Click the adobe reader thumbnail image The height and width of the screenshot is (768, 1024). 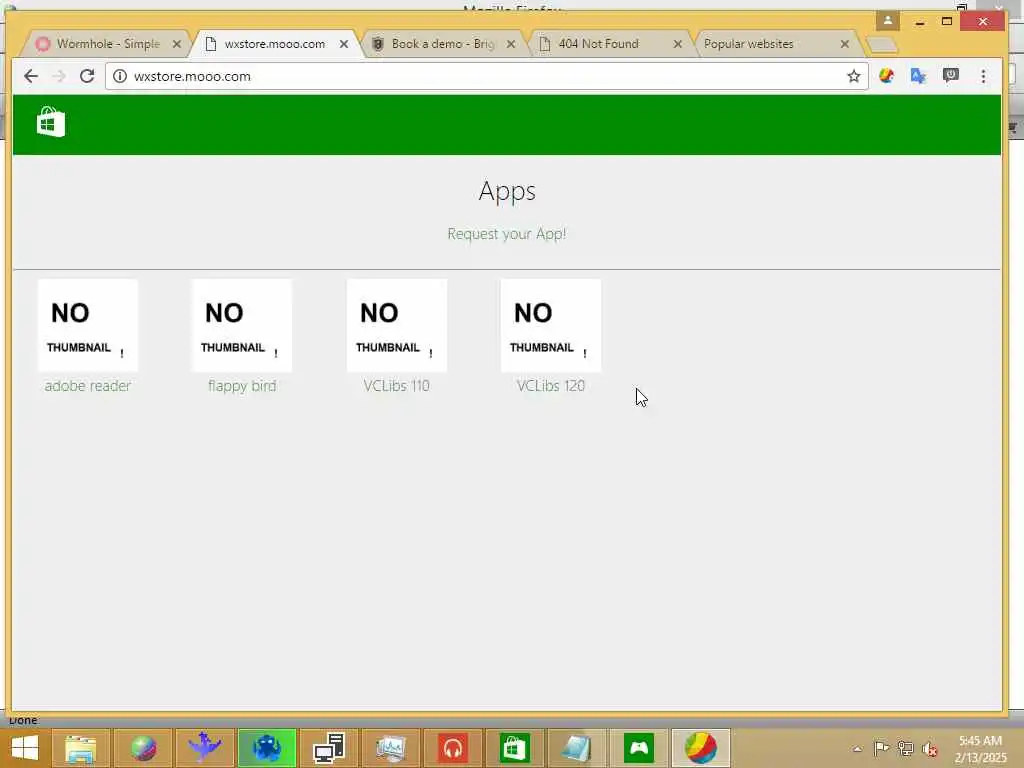coord(88,325)
